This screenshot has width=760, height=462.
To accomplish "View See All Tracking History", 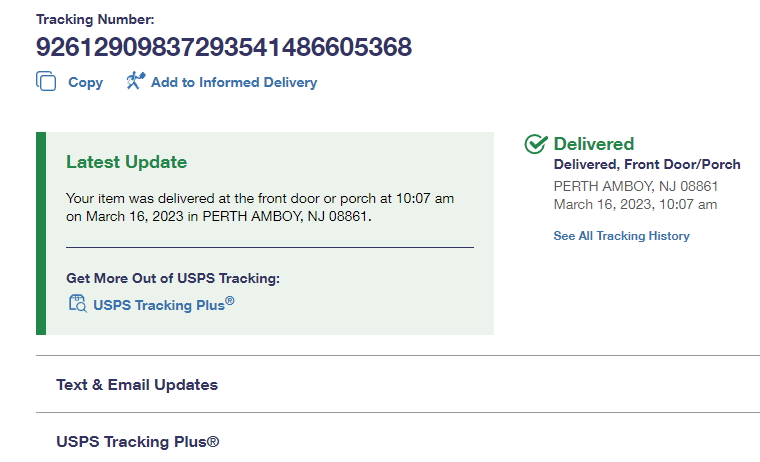I will [621, 236].
